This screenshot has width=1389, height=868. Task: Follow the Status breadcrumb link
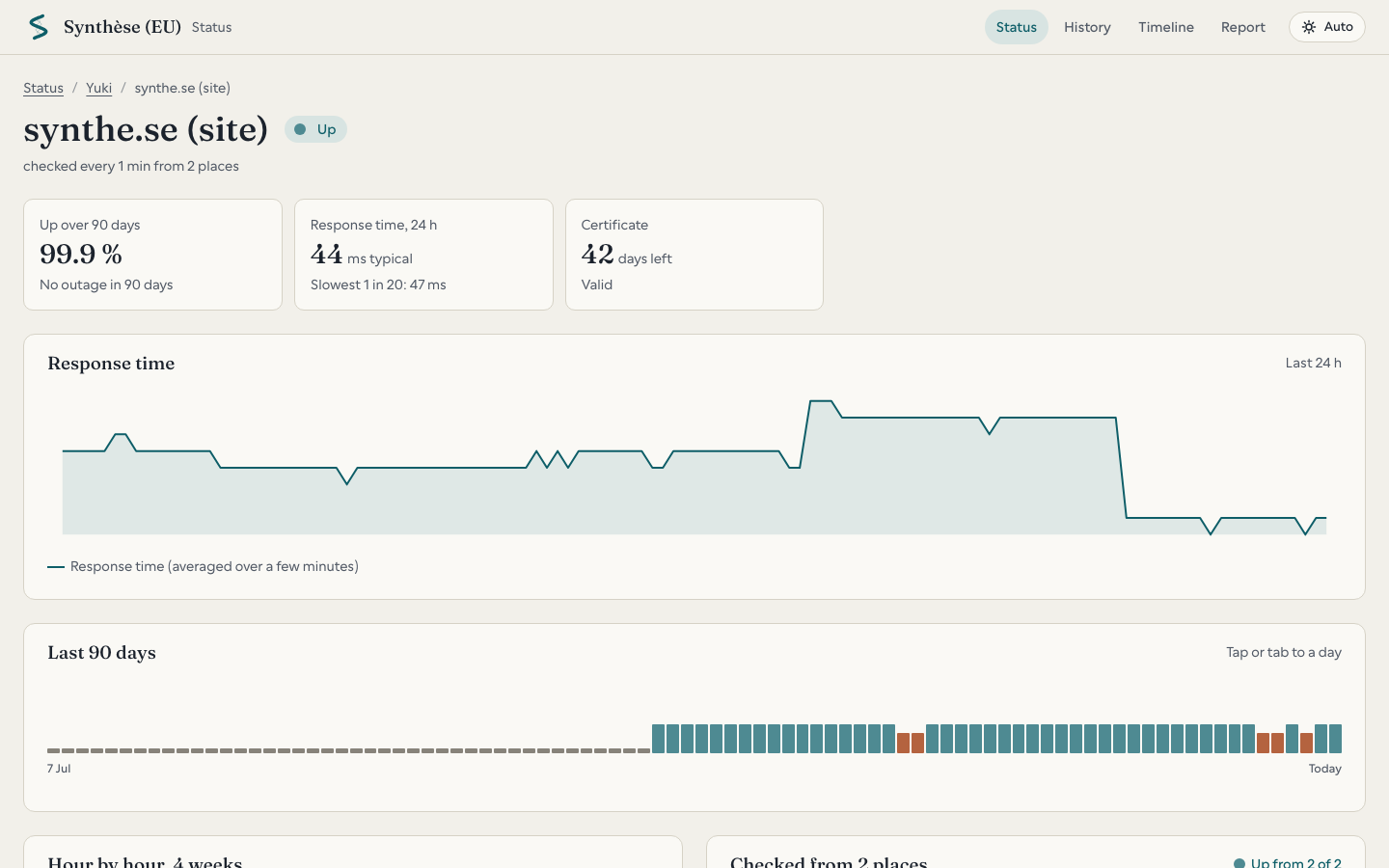pyautogui.click(x=43, y=88)
